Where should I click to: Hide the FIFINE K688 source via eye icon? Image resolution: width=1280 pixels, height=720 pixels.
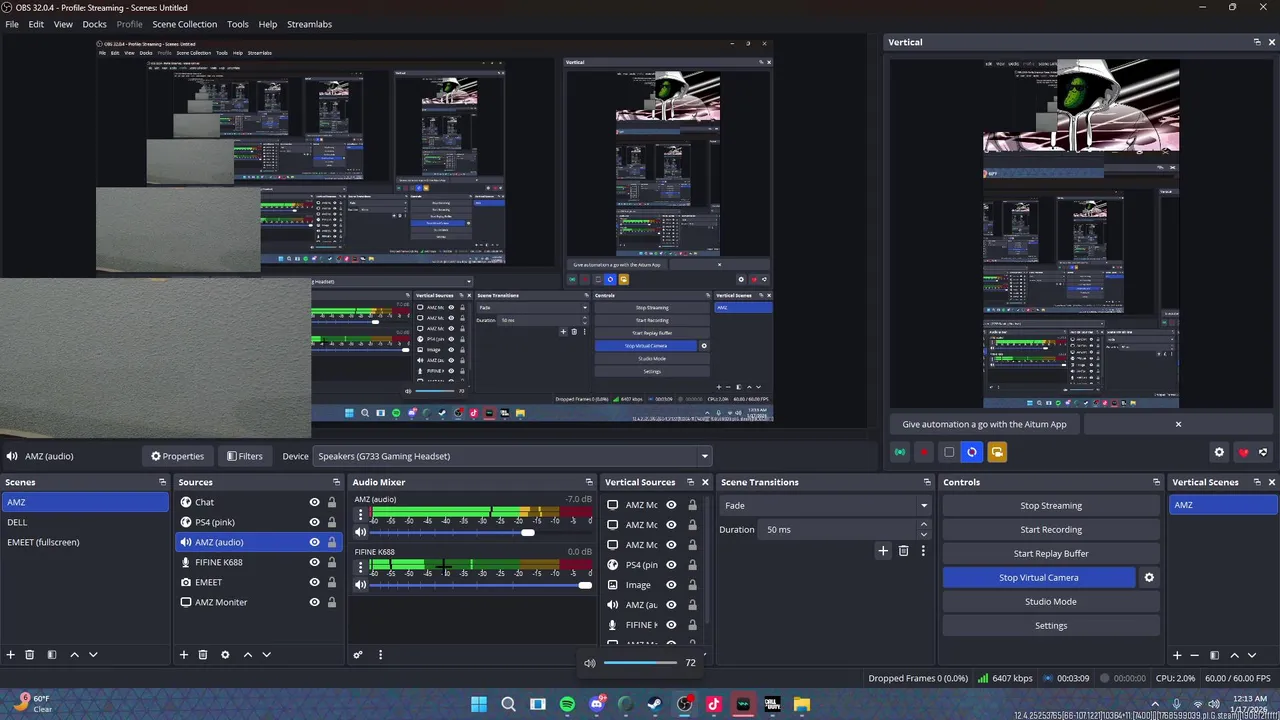pos(314,562)
